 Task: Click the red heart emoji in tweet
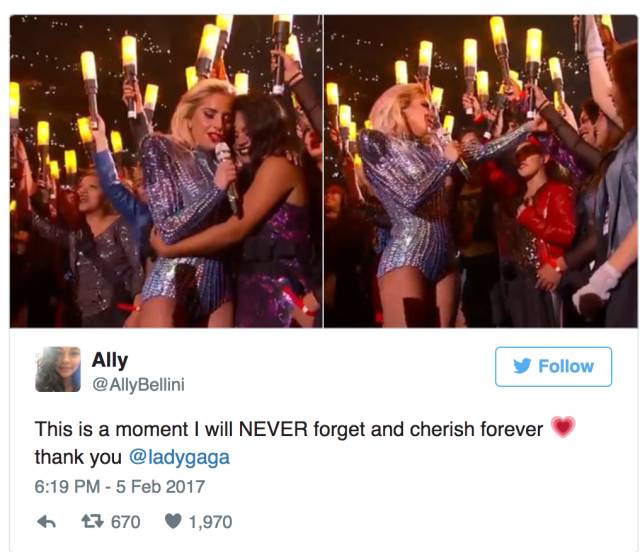point(563,427)
